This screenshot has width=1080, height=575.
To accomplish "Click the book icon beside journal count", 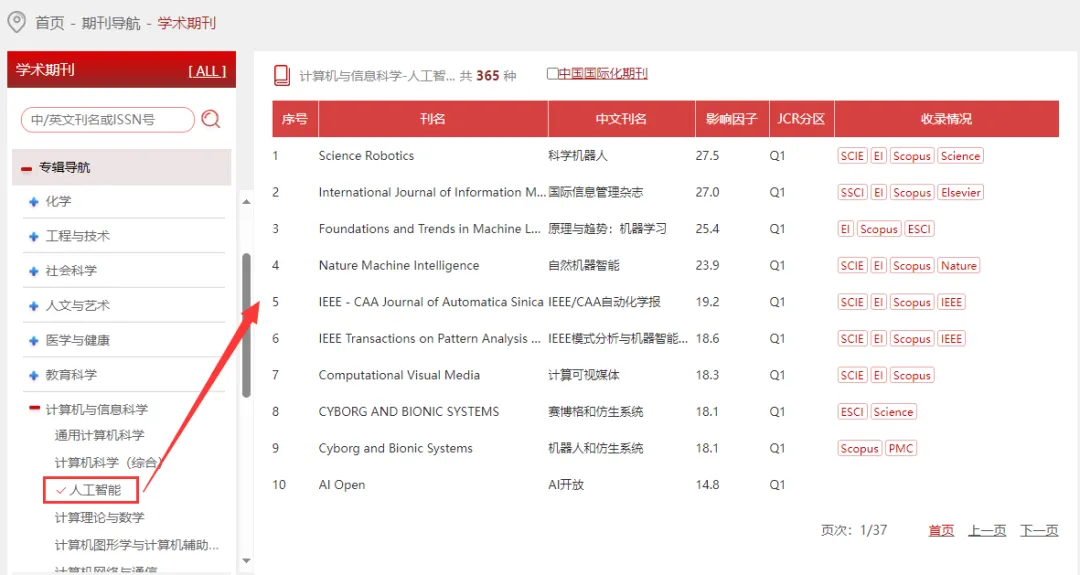I will point(282,75).
